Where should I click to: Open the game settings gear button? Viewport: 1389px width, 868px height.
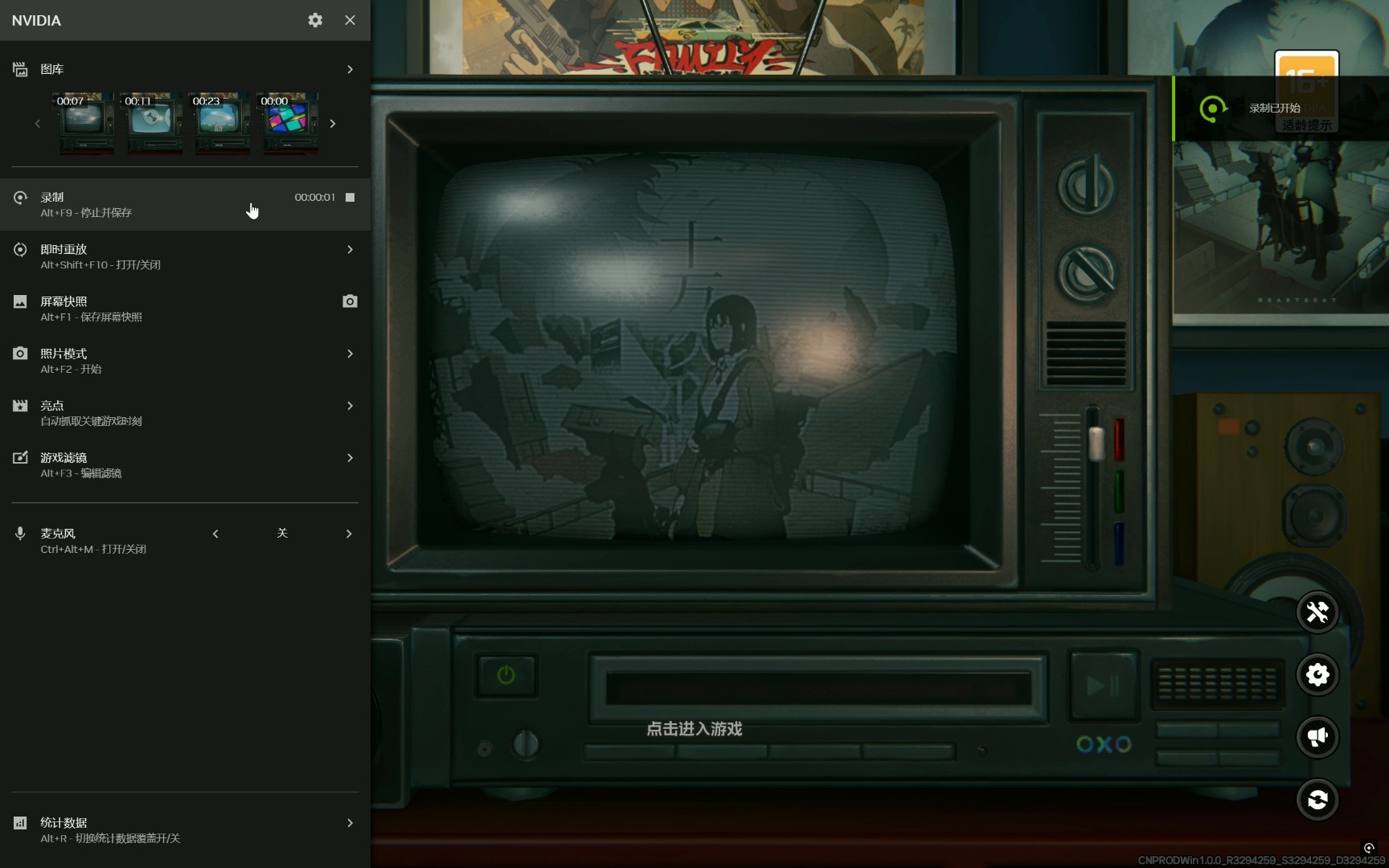(x=1317, y=674)
